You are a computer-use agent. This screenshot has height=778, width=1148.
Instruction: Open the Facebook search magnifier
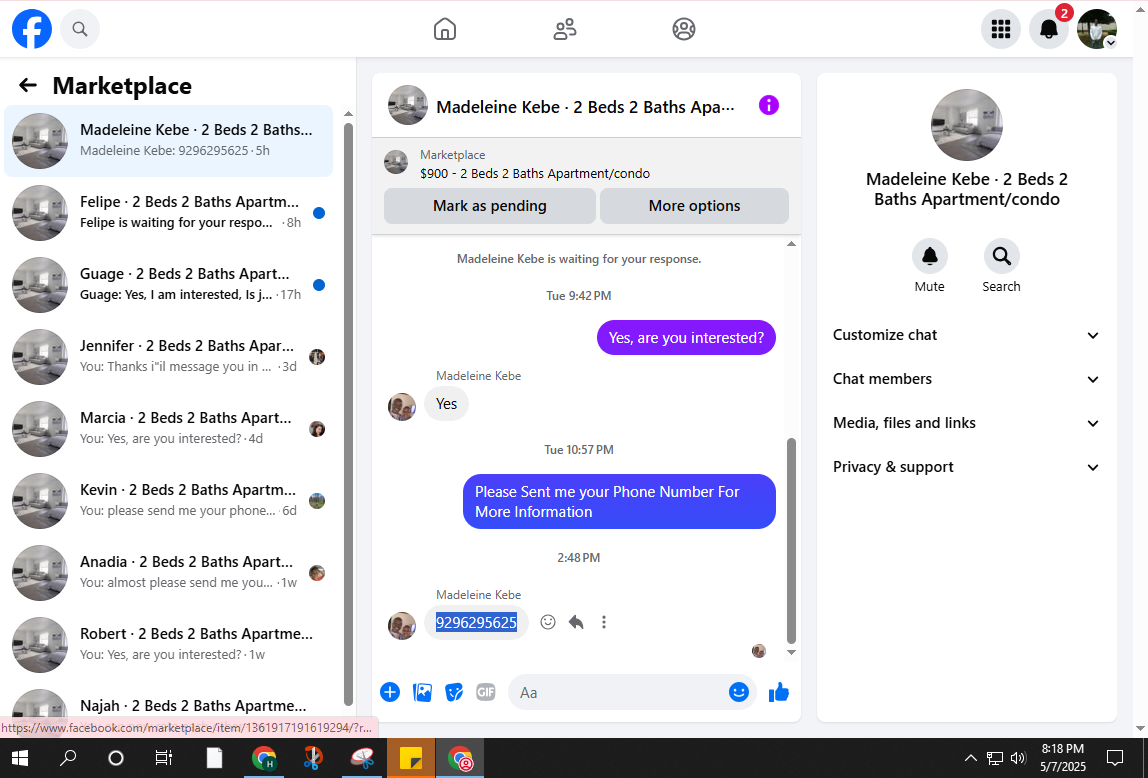tap(80, 29)
